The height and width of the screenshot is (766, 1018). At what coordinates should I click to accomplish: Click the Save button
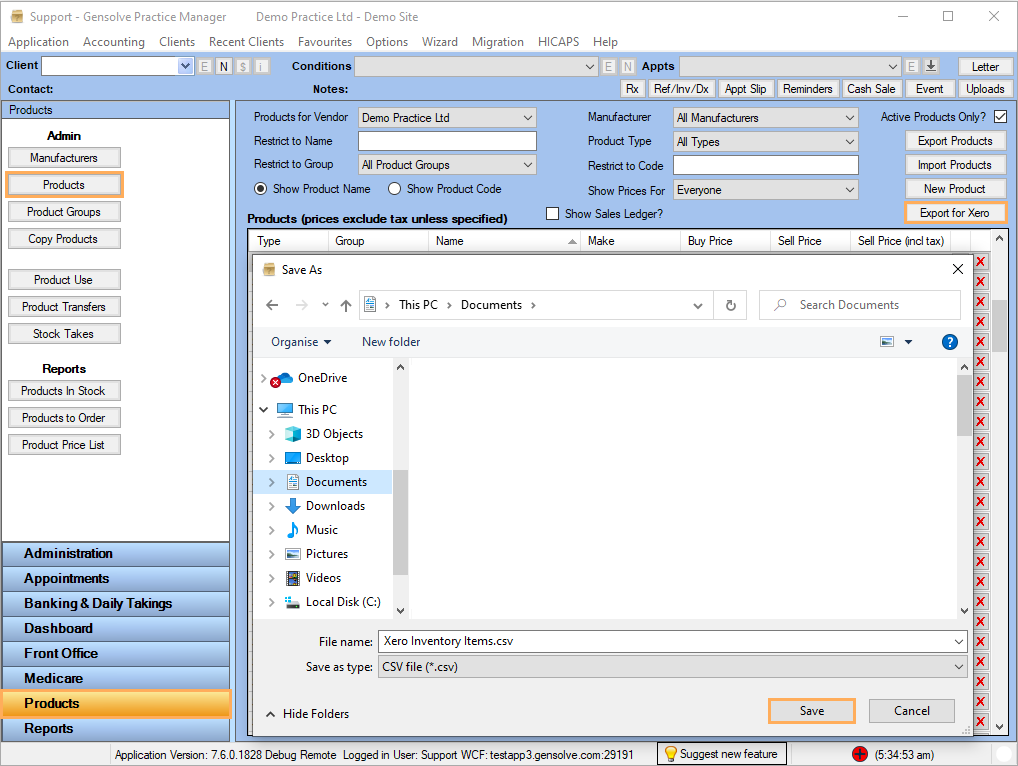pos(811,711)
